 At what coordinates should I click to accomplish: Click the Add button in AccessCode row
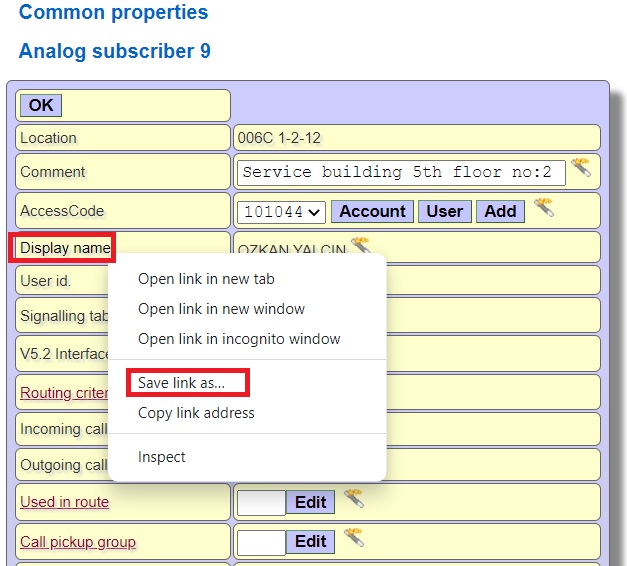coord(500,211)
